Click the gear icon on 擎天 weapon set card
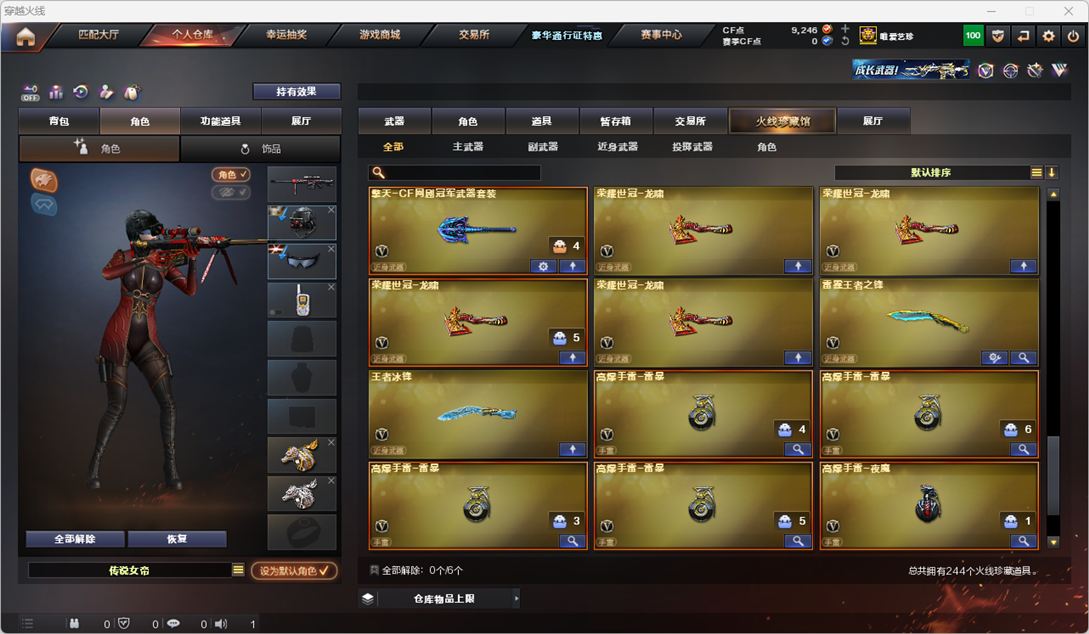Image resolution: width=1089 pixels, height=634 pixels. (543, 266)
